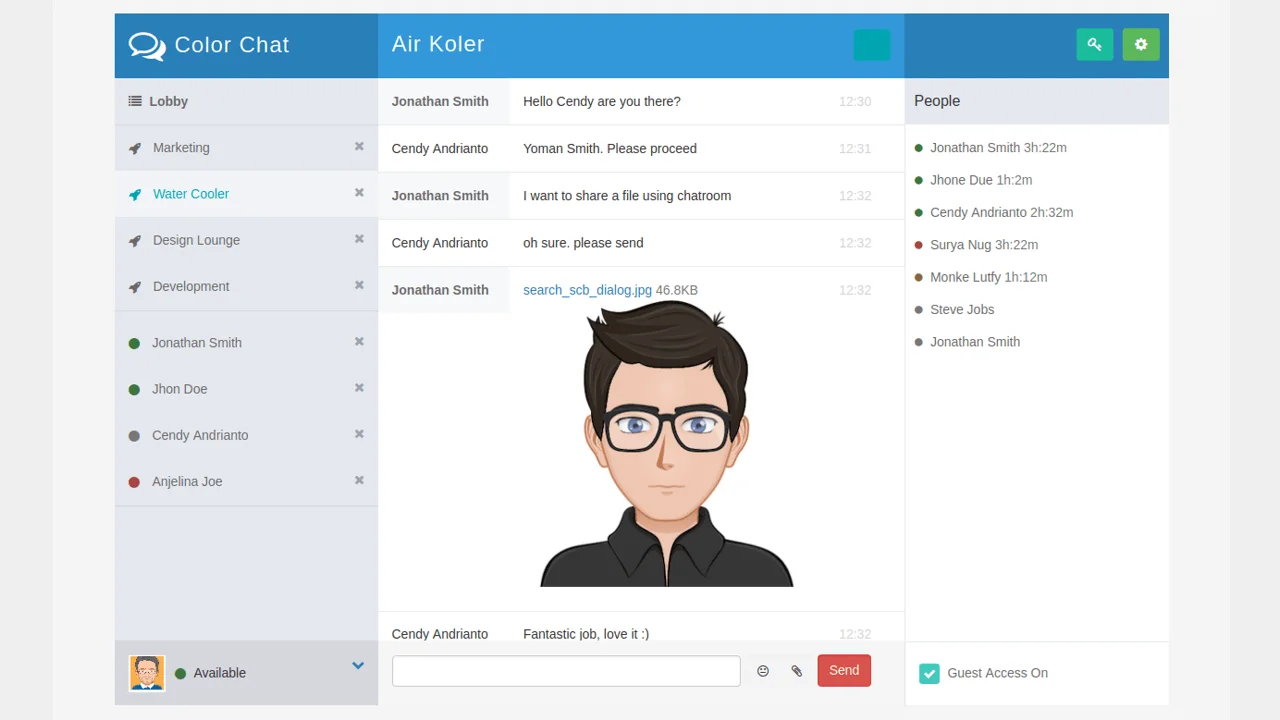Toggle the Guest Access On checkbox
1280x720 pixels.
[929, 673]
